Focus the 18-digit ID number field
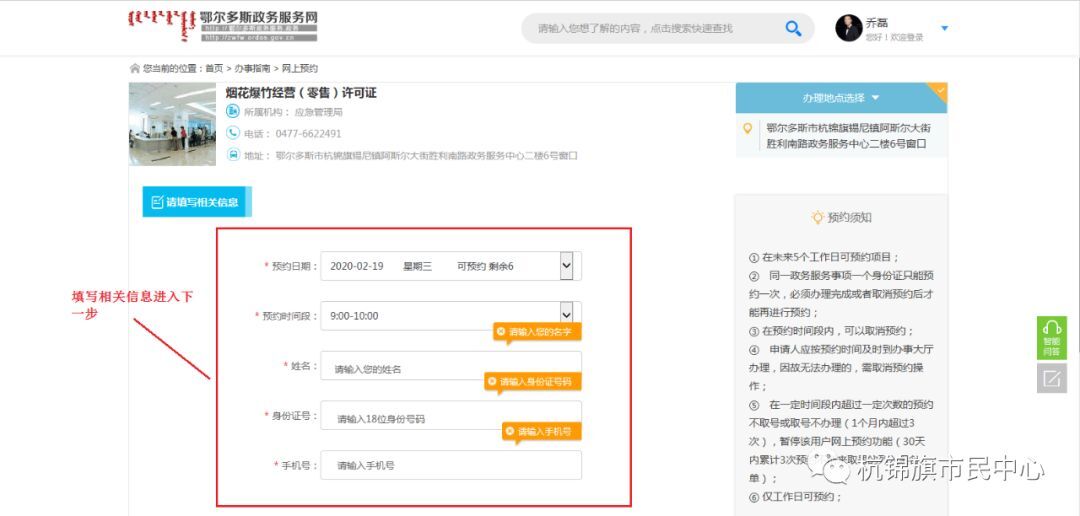 pos(450,419)
